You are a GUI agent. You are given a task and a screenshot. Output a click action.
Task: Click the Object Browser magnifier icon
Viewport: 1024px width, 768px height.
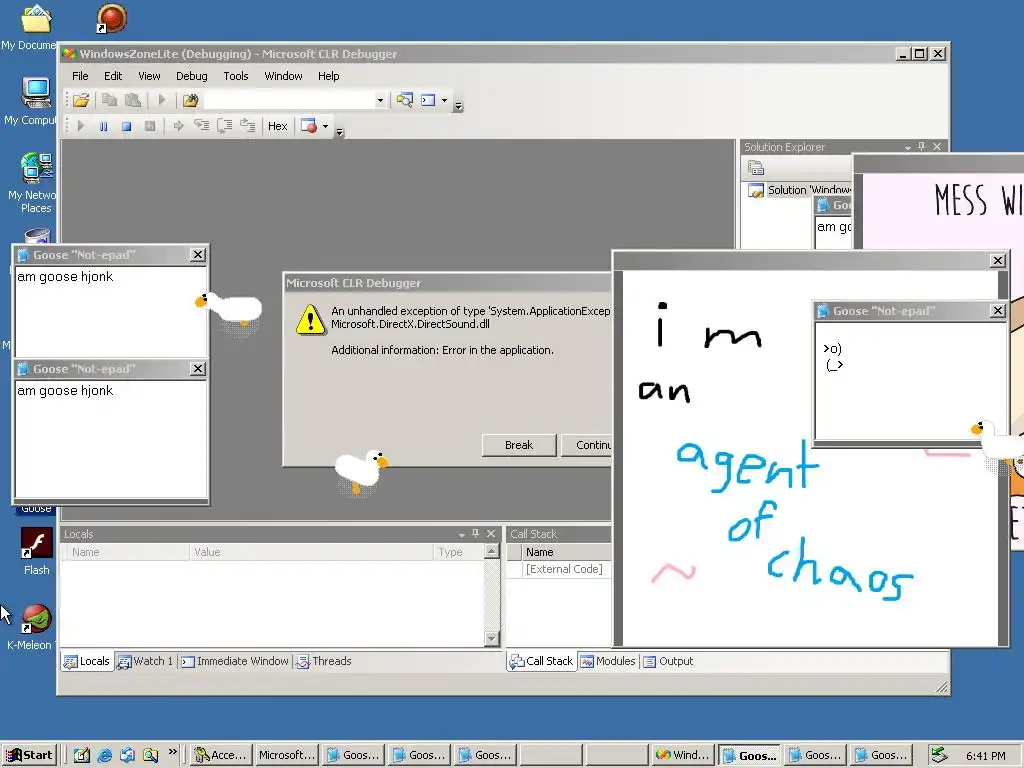pos(405,100)
